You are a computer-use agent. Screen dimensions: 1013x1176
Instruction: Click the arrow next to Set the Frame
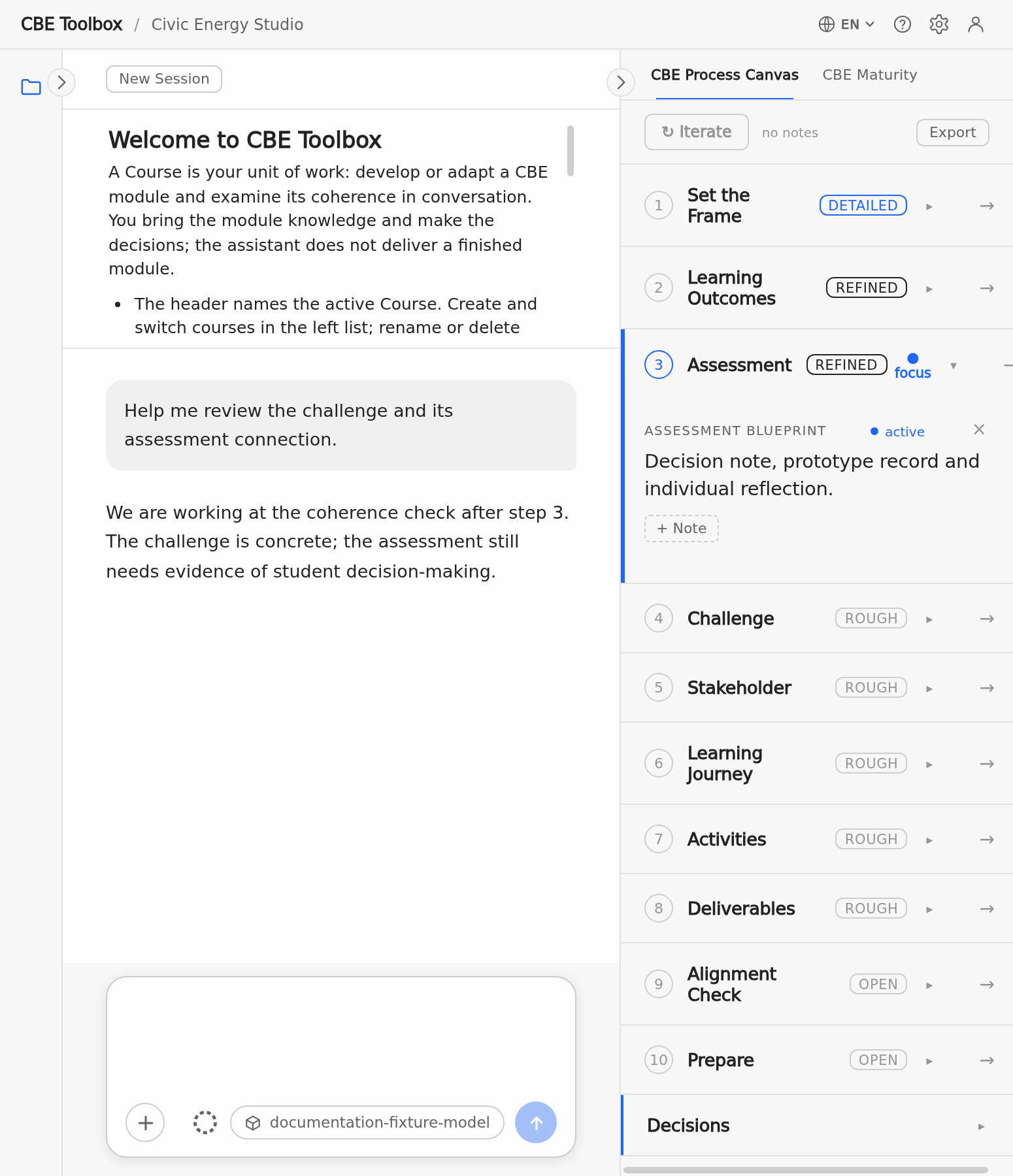point(987,206)
